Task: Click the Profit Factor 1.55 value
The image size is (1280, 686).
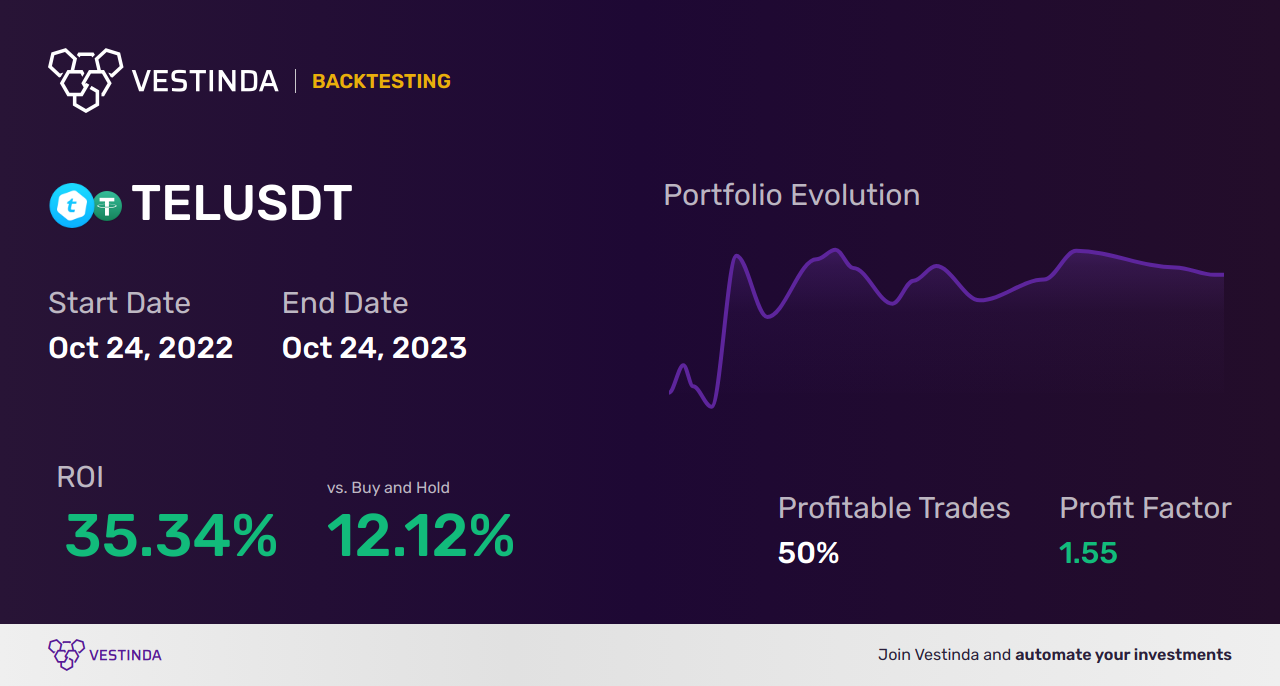Action: [1088, 553]
